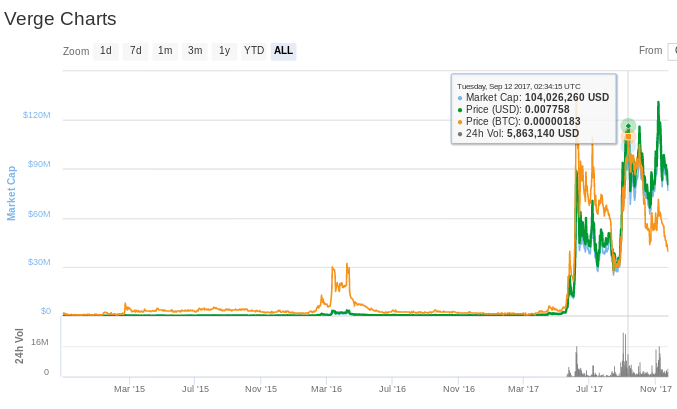Image resolution: width=677 pixels, height=409 pixels.
Task: Click the $120M axis label
Action: pos(37,115)
